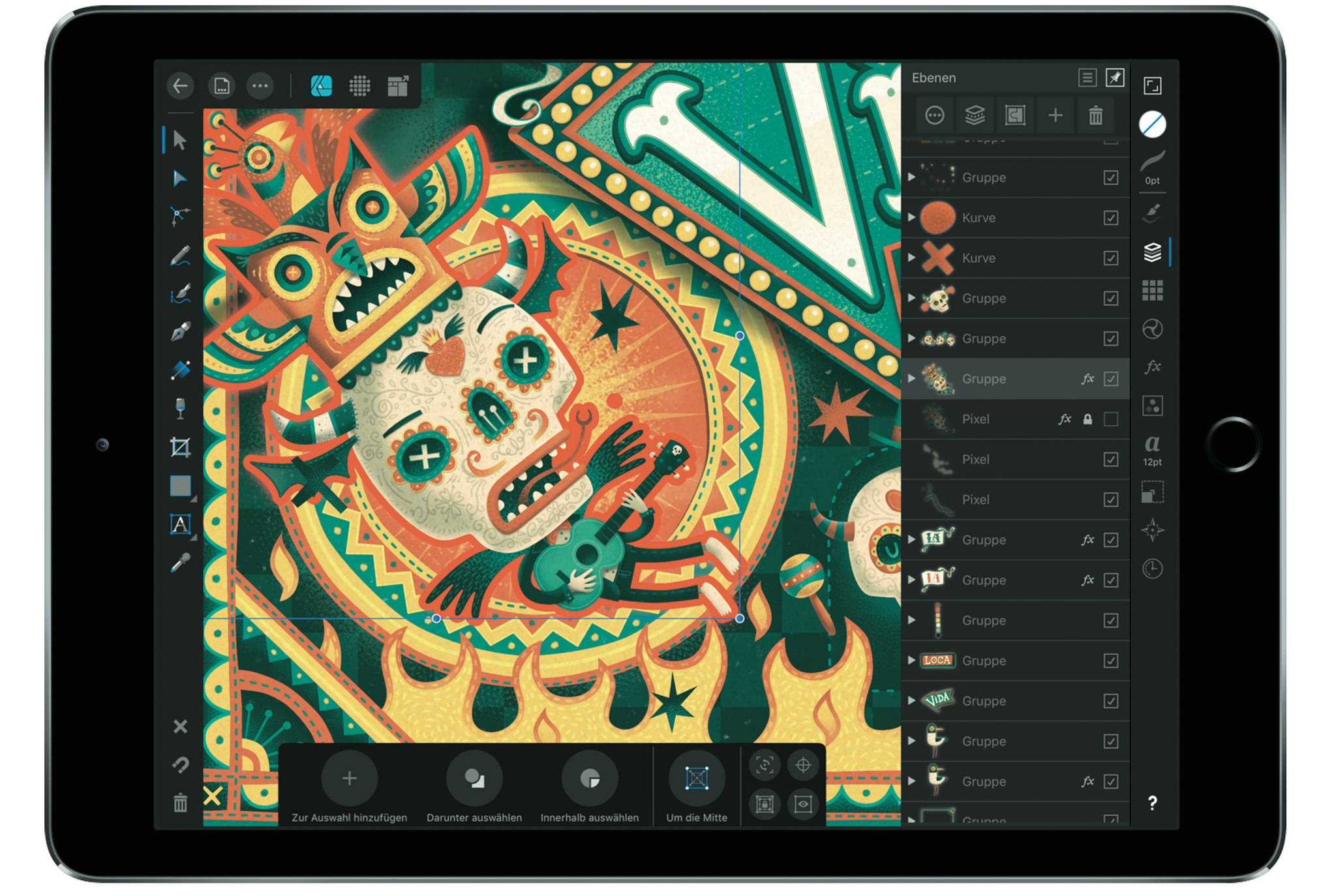
Task: Open the Ebenen panel options menu
Action: click(x=1087, y=78)
